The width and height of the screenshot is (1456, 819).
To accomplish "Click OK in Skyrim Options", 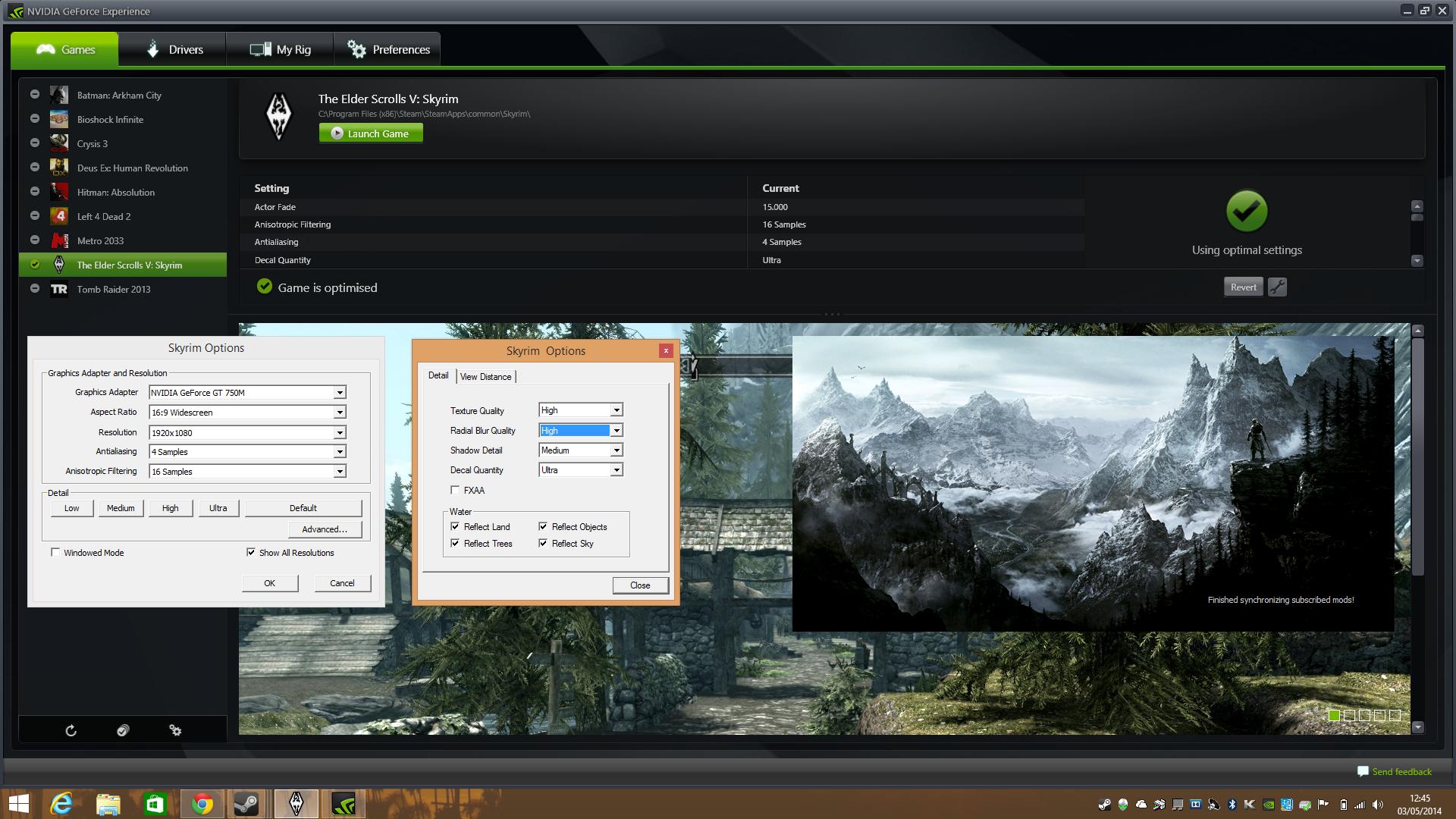I will pos(270,583).
